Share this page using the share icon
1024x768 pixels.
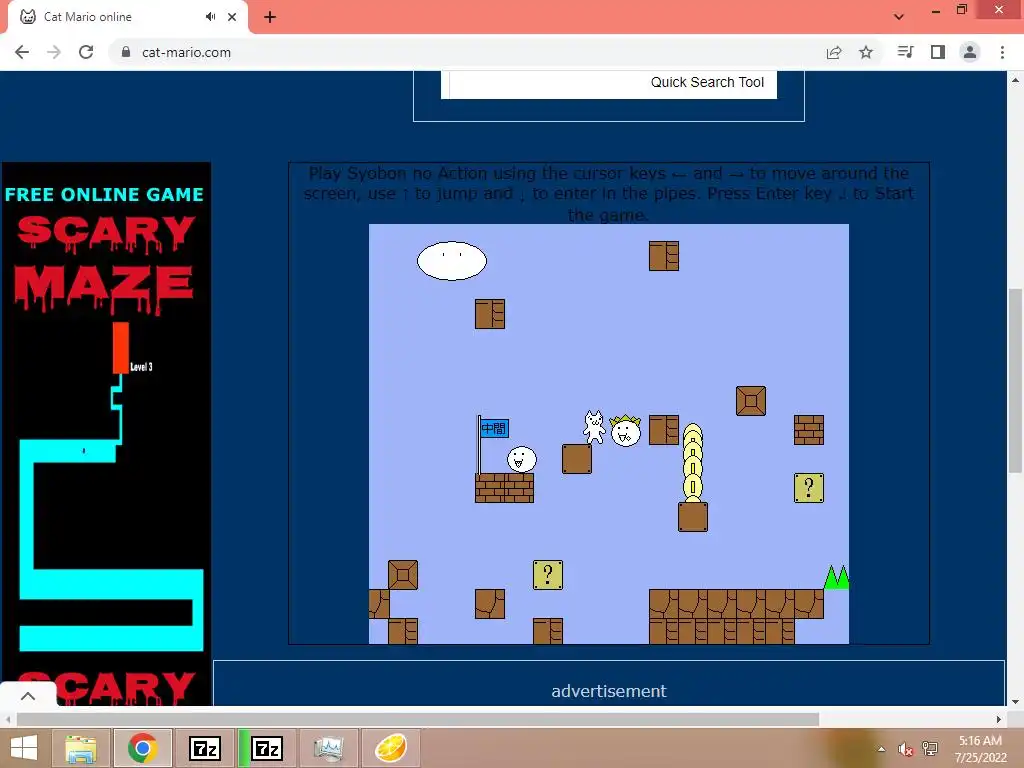[834, 52]
